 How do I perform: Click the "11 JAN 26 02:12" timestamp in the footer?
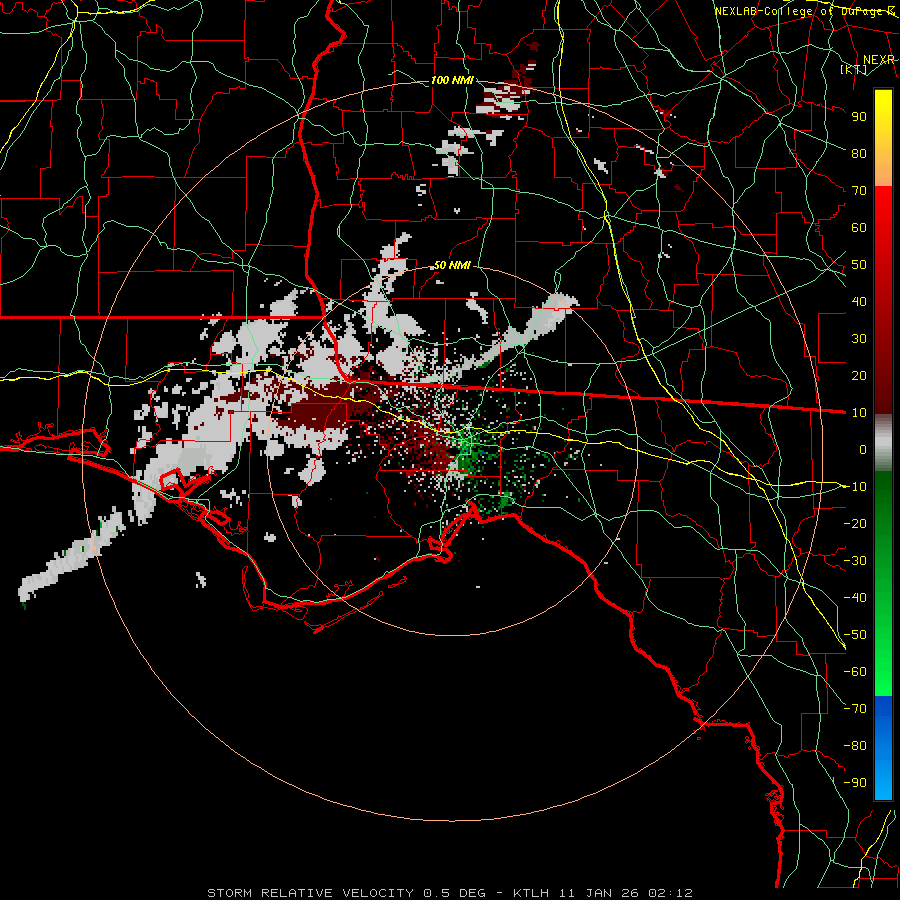[x=628, y=893]
